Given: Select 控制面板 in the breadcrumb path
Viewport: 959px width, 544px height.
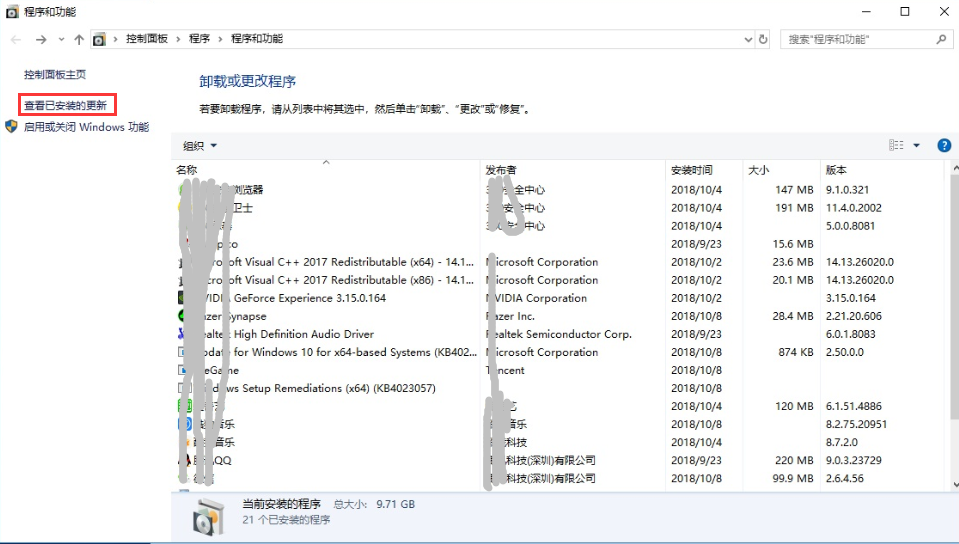Looking at the screenshot, I should coord(147,39).
